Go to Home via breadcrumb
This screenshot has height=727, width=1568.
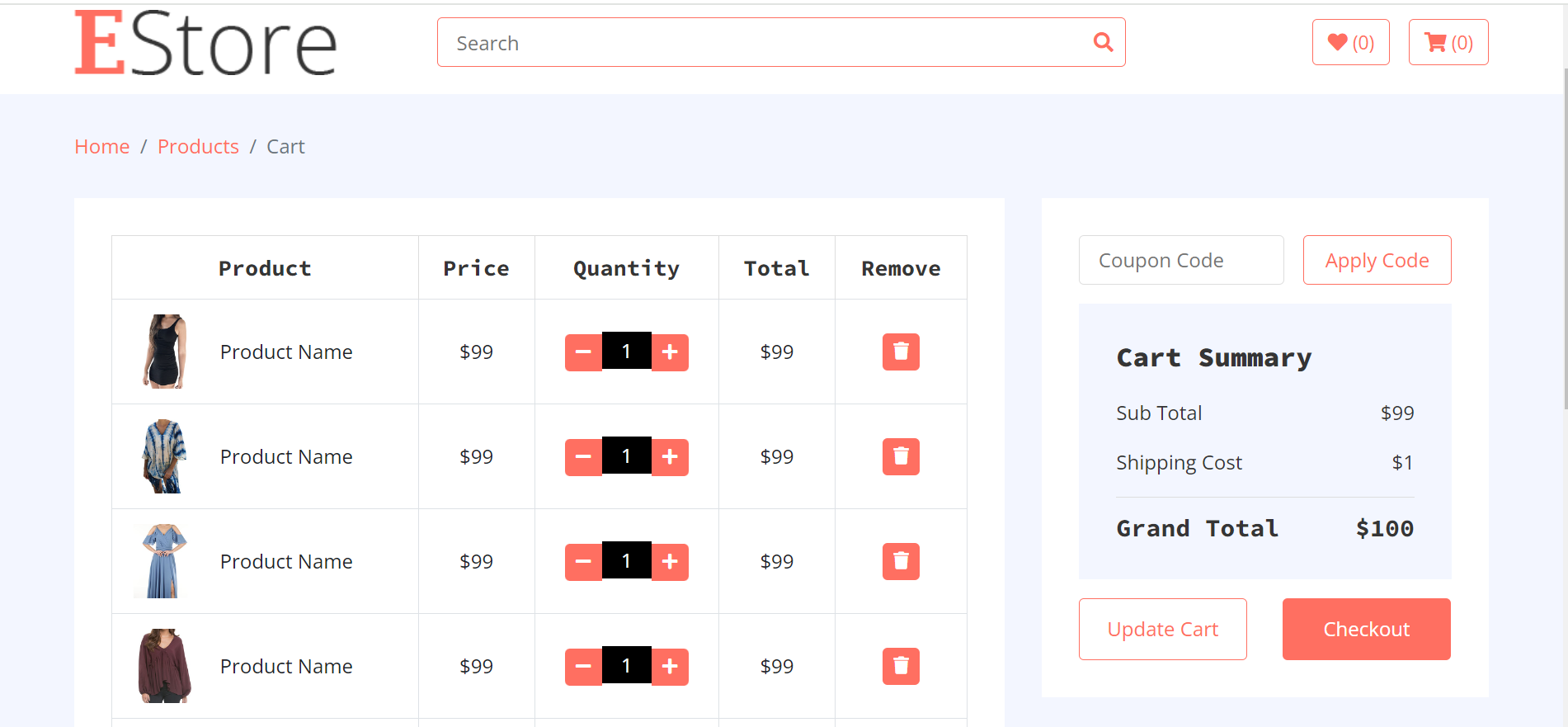pyautogui.click(x=102, y=146)
